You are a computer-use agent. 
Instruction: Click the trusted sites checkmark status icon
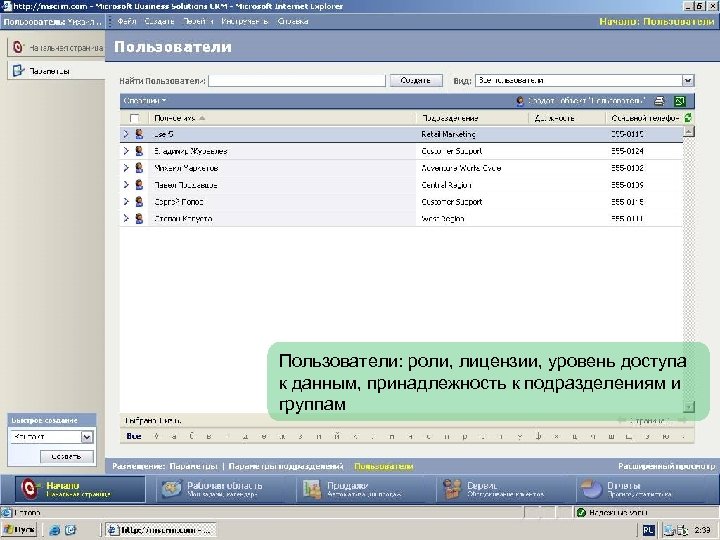click(581, 512)
